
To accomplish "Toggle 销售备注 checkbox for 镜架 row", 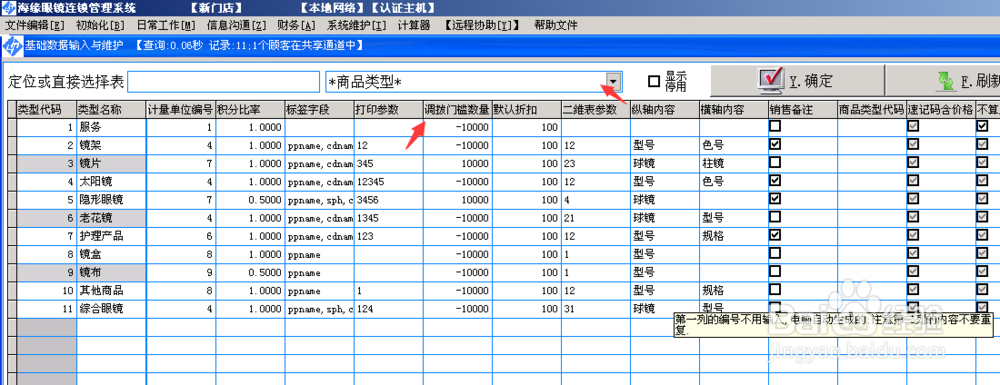I will [775, 145].
